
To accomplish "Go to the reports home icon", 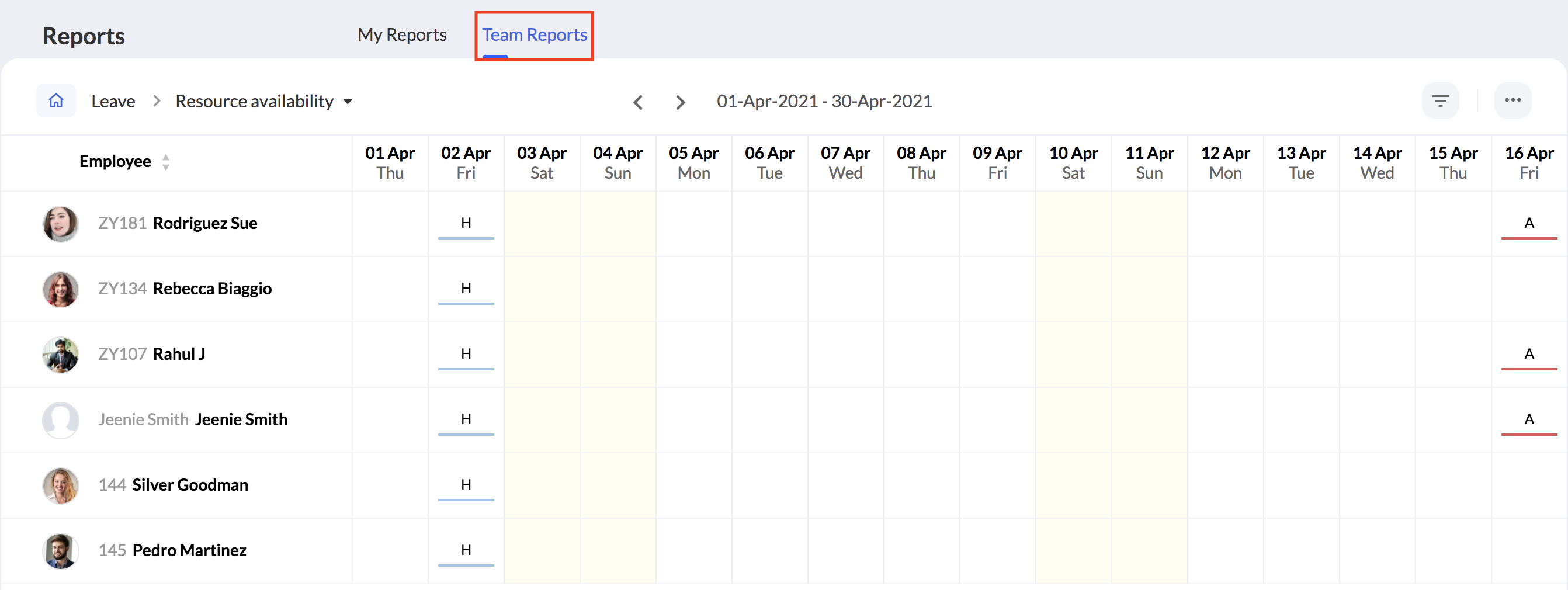I will 56,101.
